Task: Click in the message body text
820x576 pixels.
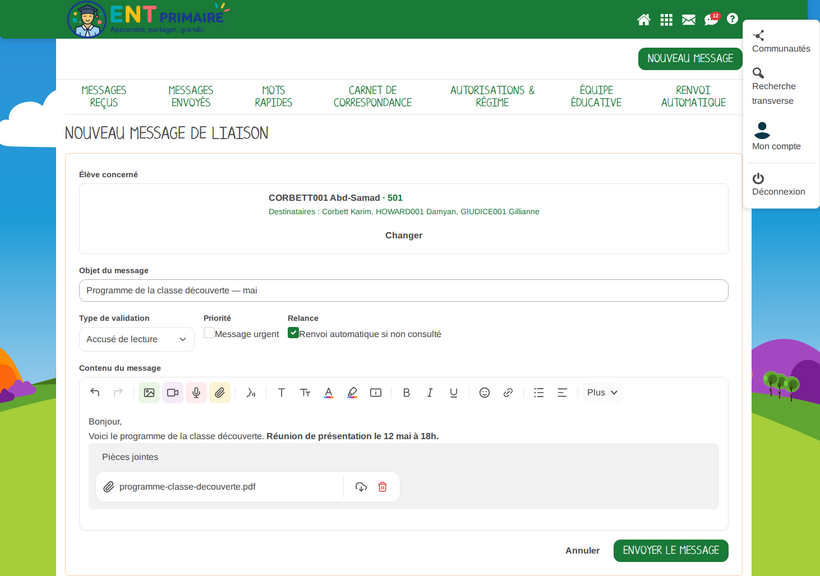Action: click(x=264, y=429)
